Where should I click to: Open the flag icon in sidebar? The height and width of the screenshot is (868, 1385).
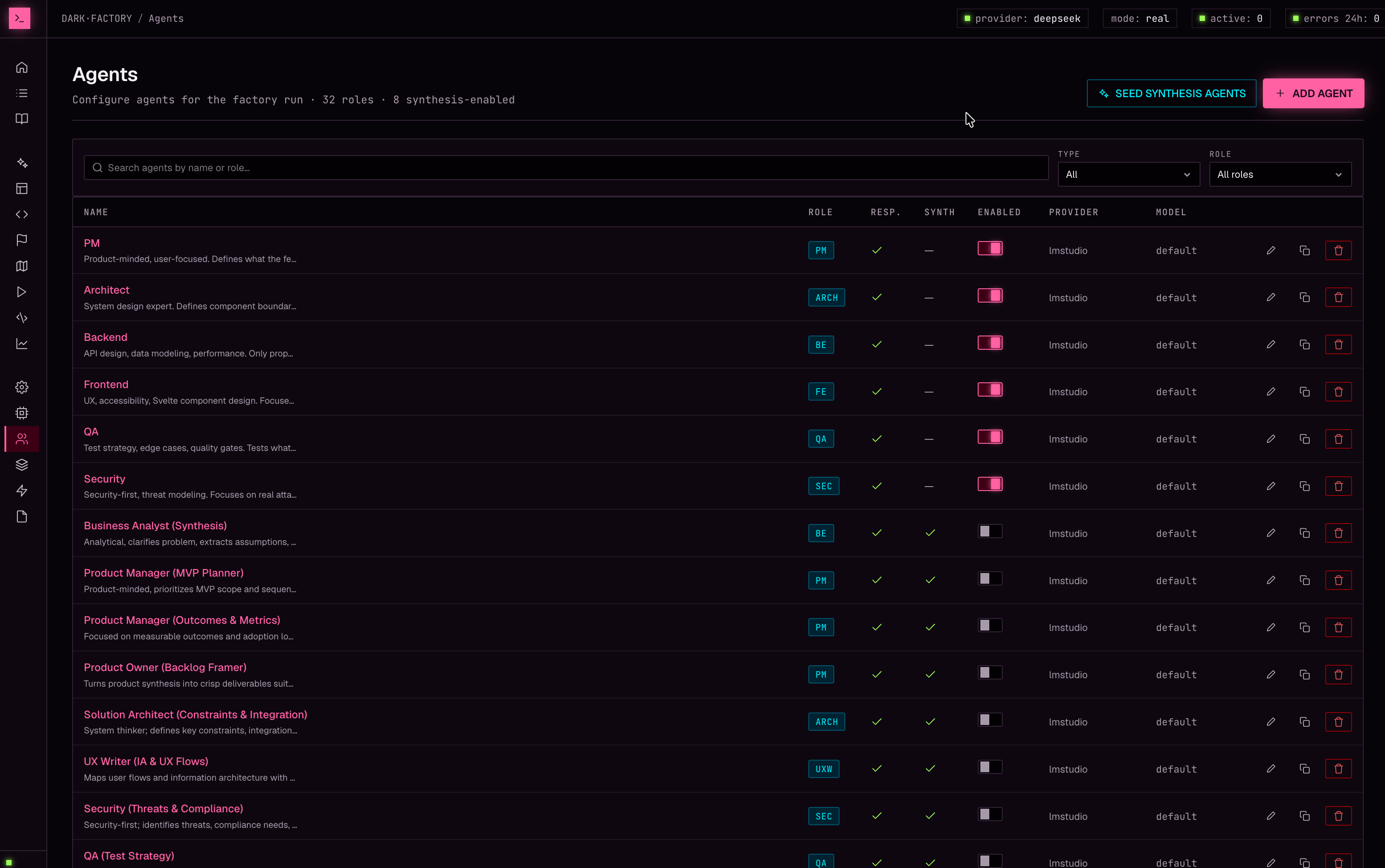point(22,240)
